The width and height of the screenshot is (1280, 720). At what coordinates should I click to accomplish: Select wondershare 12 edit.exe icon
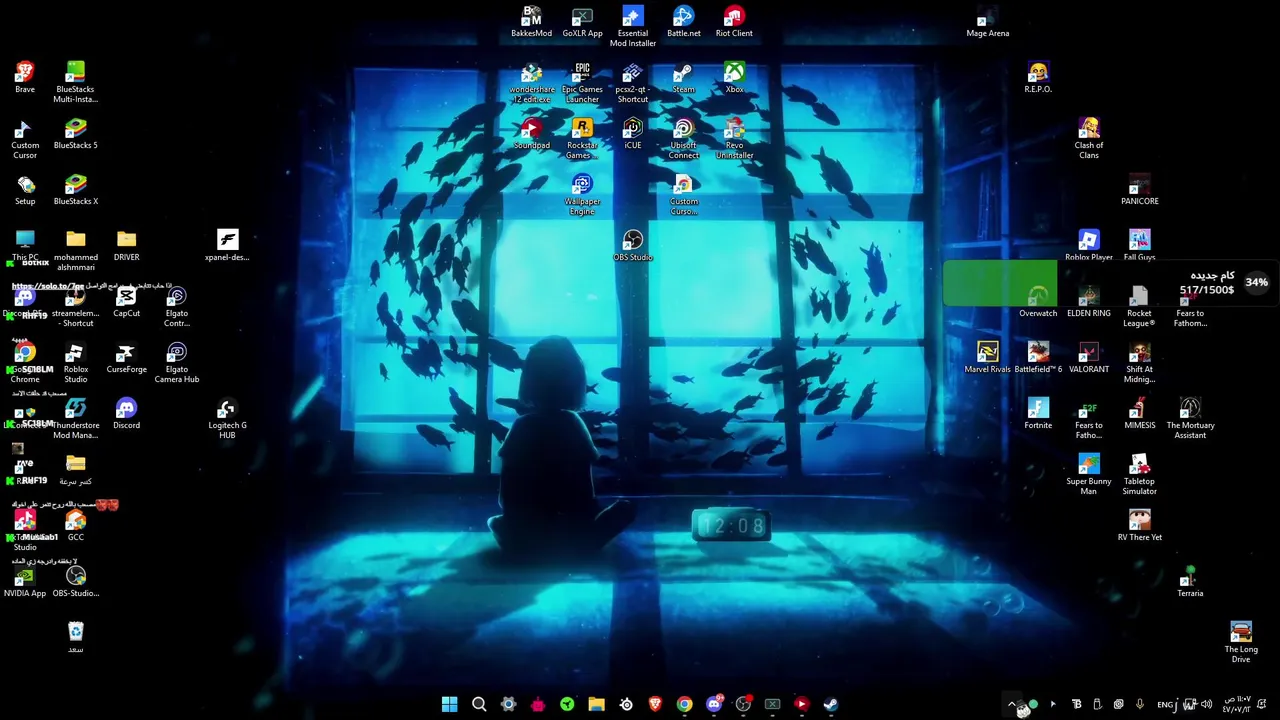(531, 83)
